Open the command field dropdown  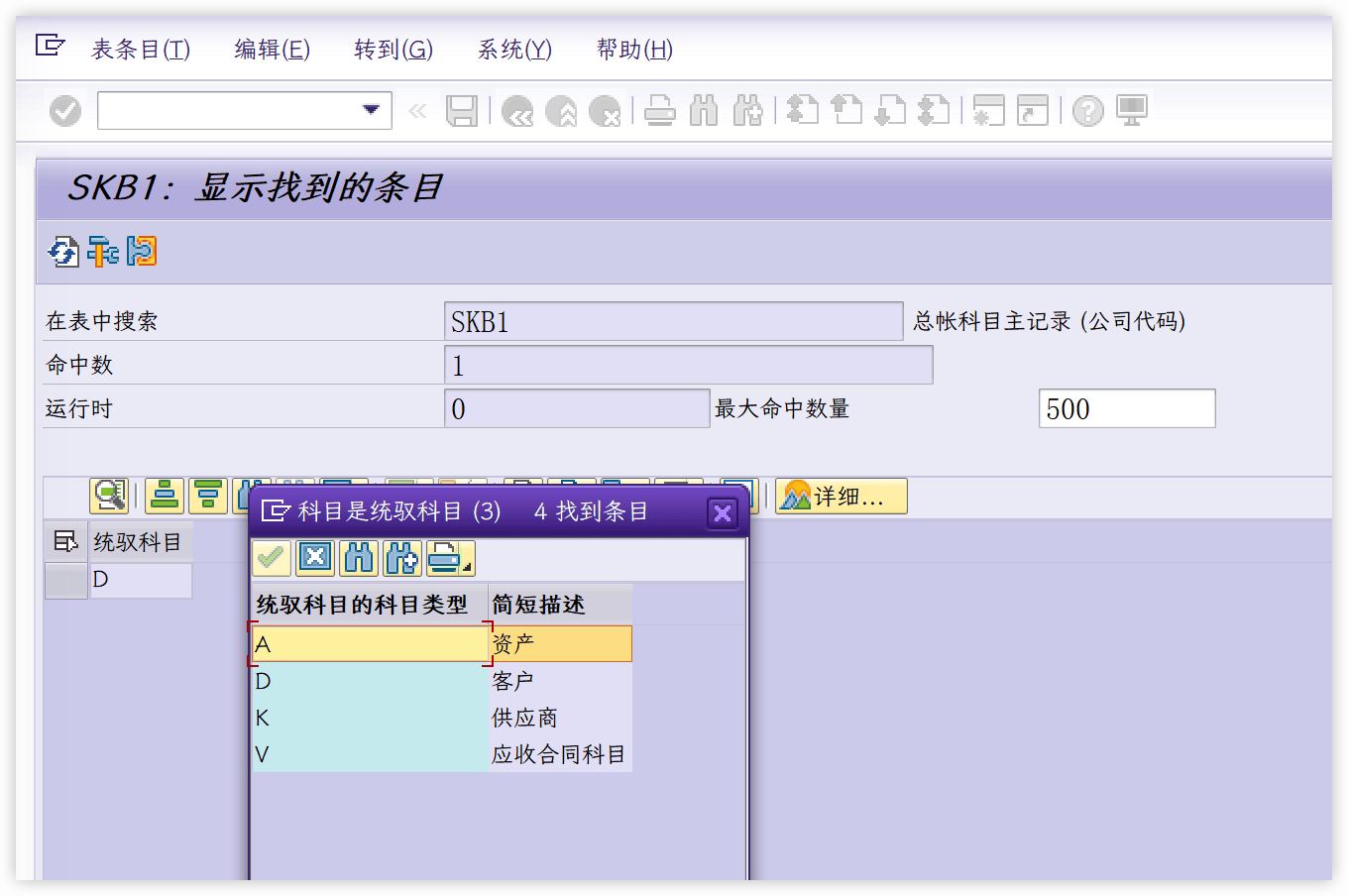(x=369, y=110)
